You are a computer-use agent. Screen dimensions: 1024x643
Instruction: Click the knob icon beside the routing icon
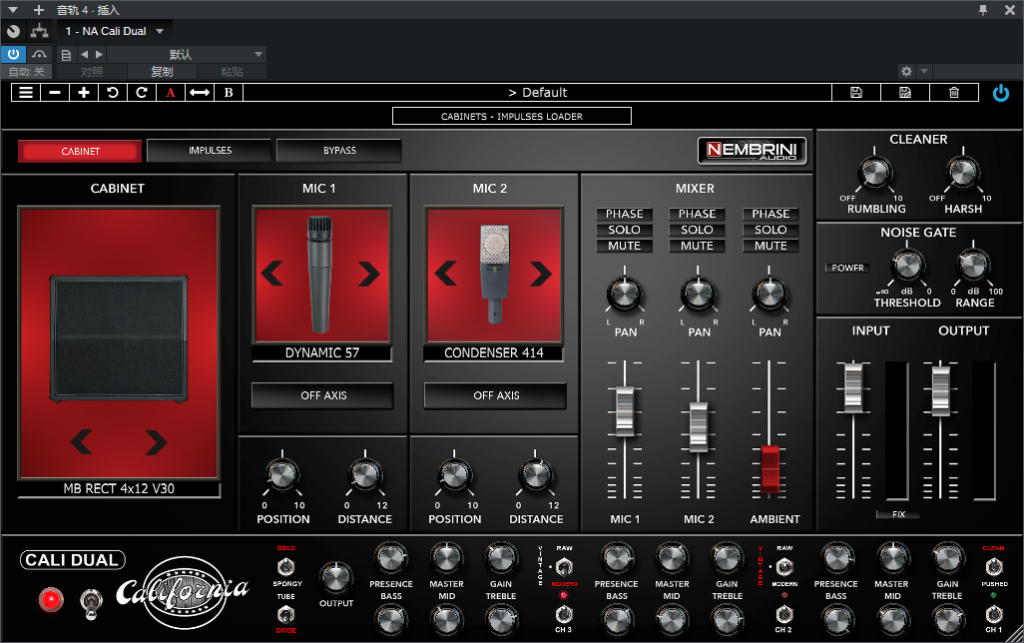13,31
